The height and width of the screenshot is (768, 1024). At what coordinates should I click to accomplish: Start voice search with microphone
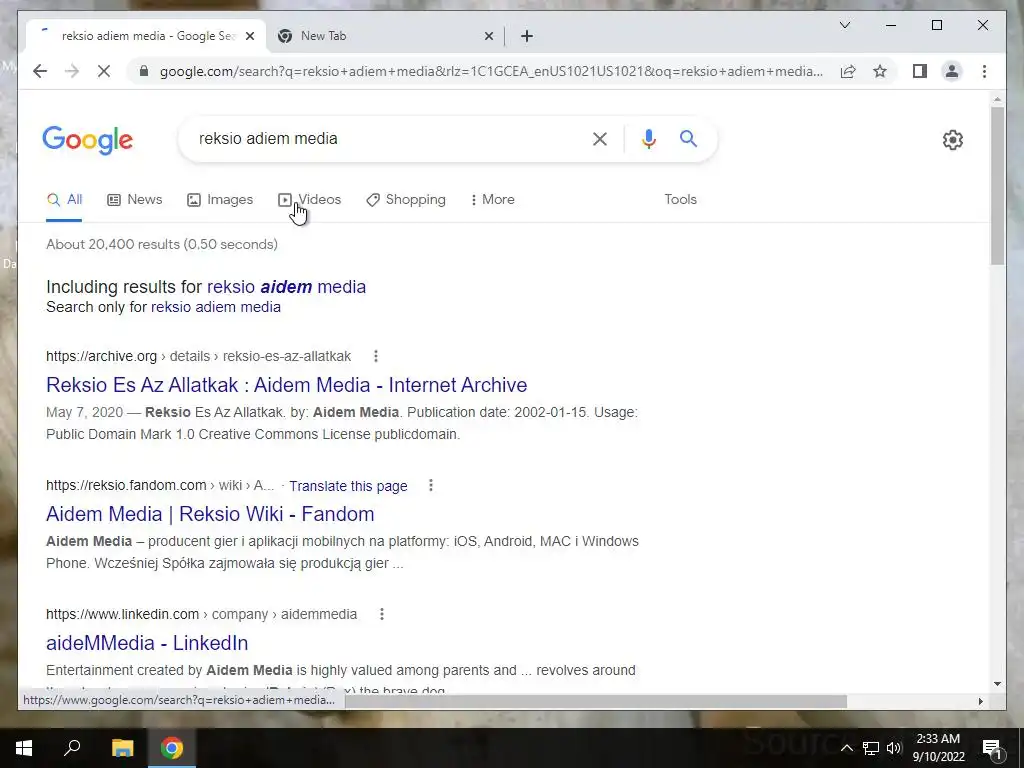pyautogui.click(x=648, y=139)
